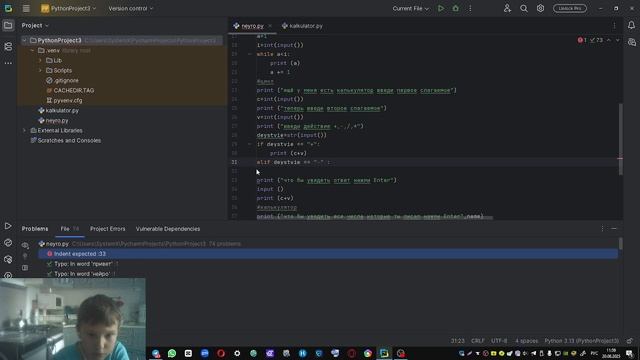Collapse the .venv folder
This screenshot has width=640, height=360.
(32, 51)
